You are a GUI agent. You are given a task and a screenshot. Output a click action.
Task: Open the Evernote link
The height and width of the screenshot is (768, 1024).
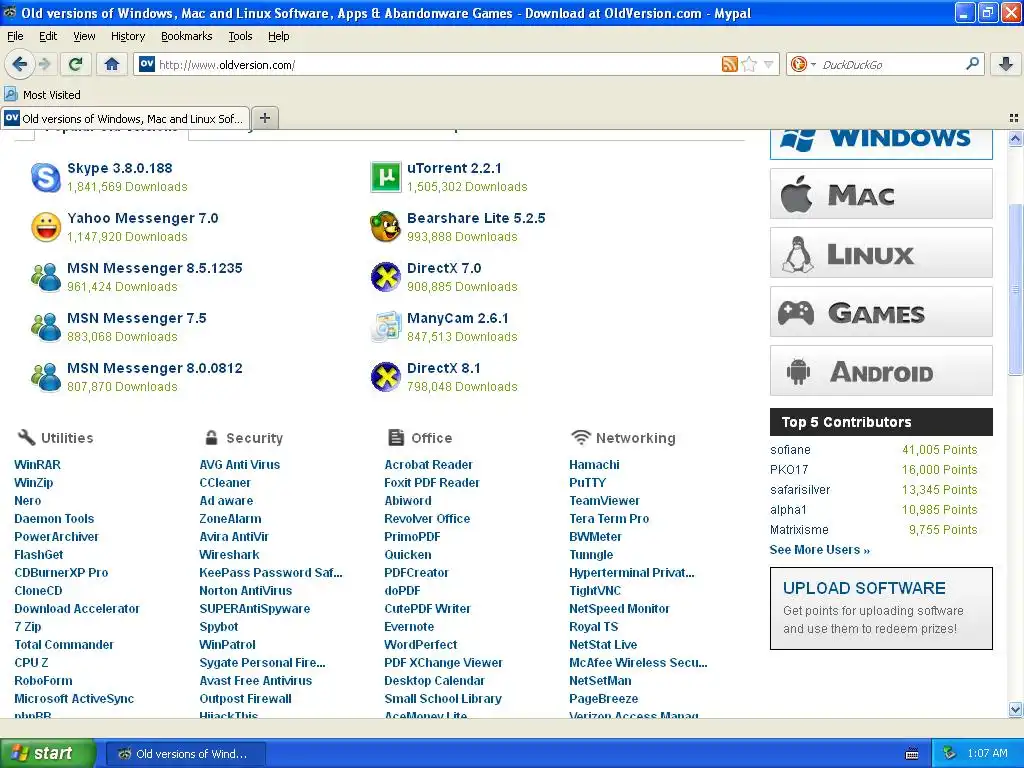(x=409, y=626)
